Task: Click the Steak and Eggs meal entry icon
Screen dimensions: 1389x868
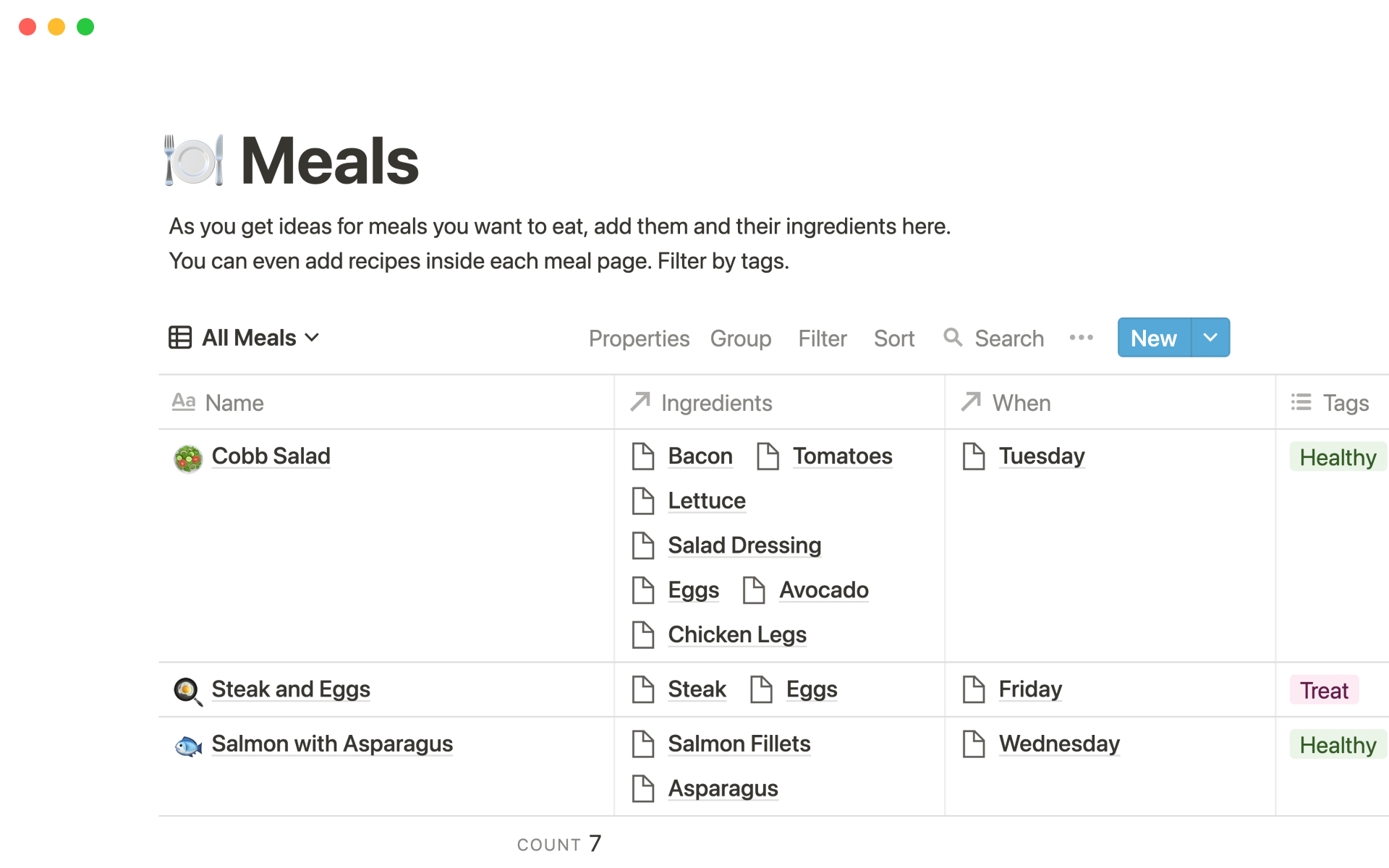Action: click(187, 689)
